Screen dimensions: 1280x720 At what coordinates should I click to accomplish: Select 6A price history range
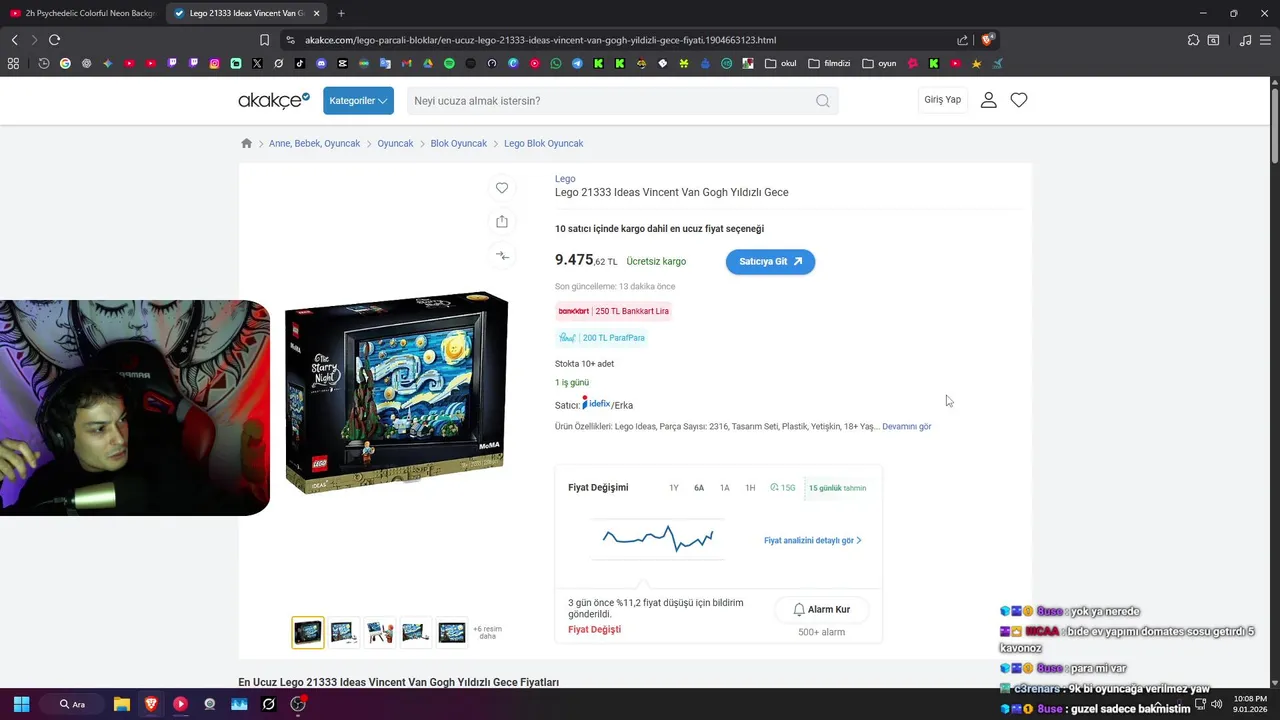coord(699,488)
